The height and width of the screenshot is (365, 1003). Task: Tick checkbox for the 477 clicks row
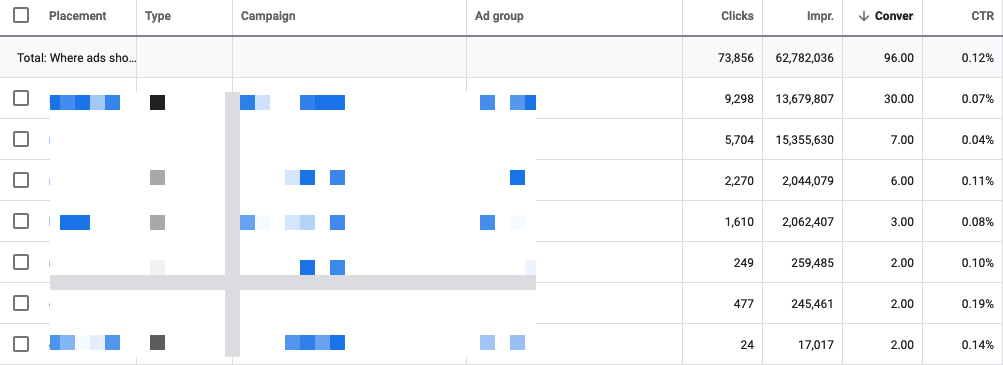click(21, 302)
